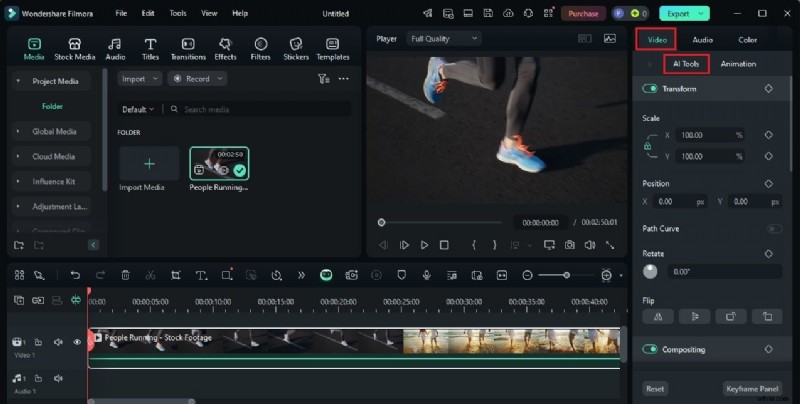Switch to the Animation tab

738,64
